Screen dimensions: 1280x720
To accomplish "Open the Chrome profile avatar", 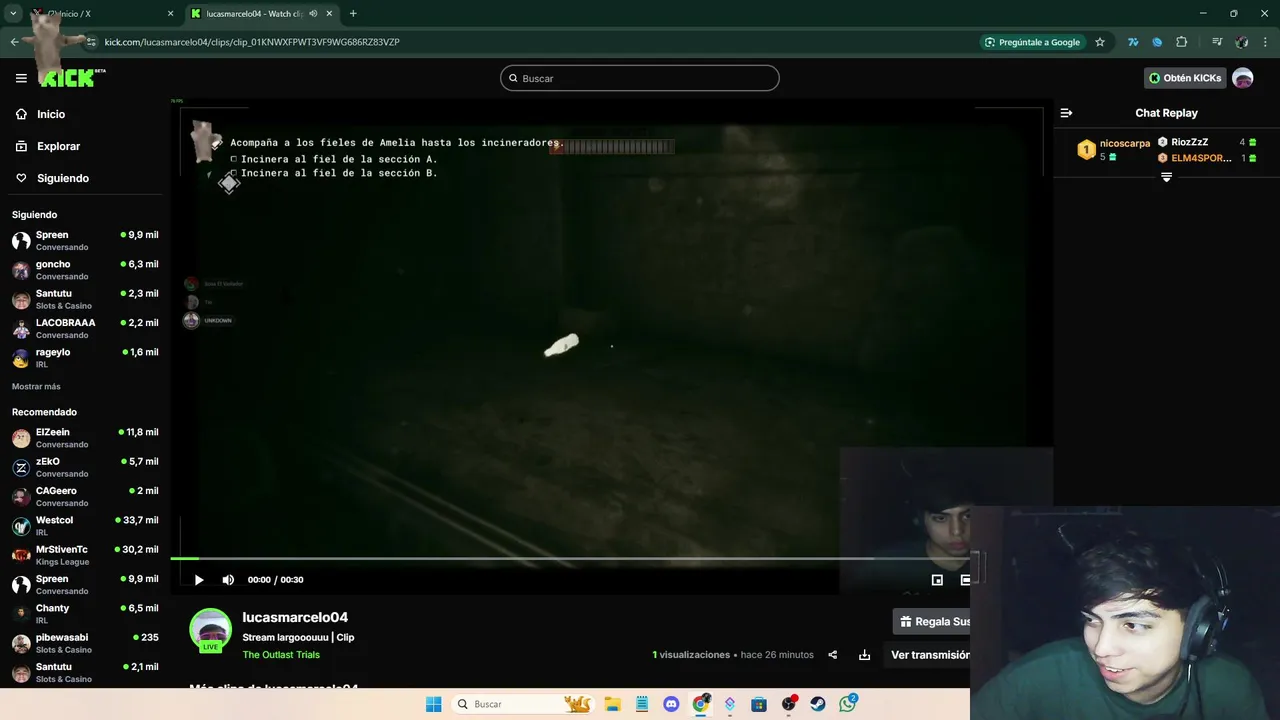I will [x=1242, y=42].
